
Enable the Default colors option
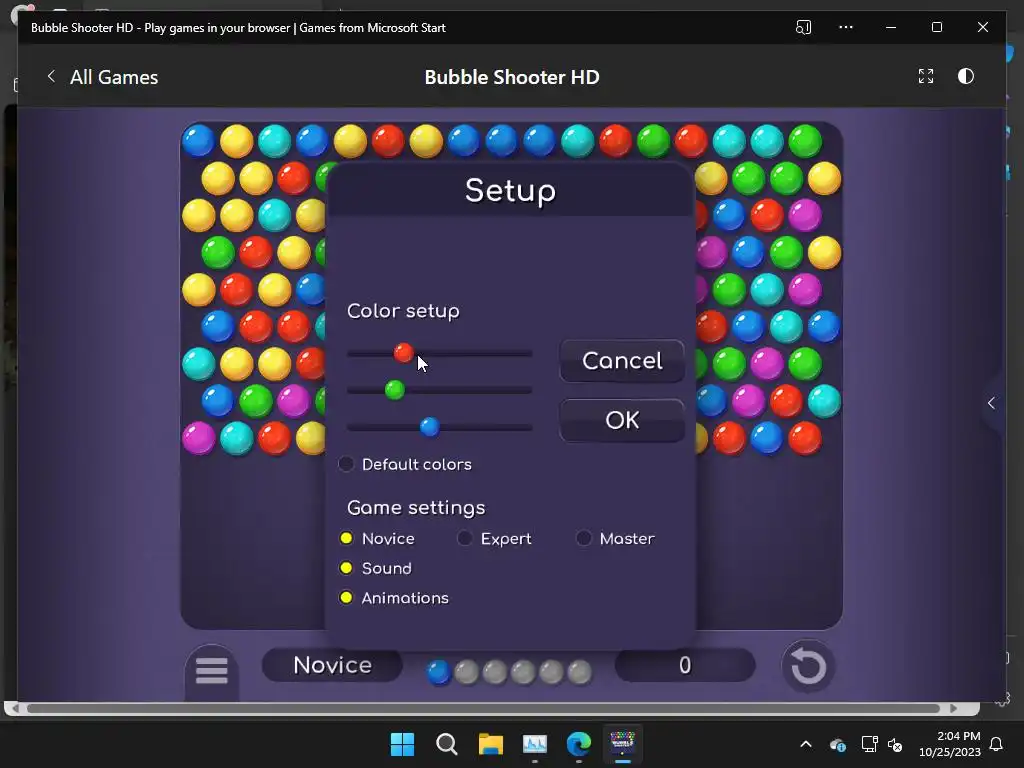click(346, 464)
